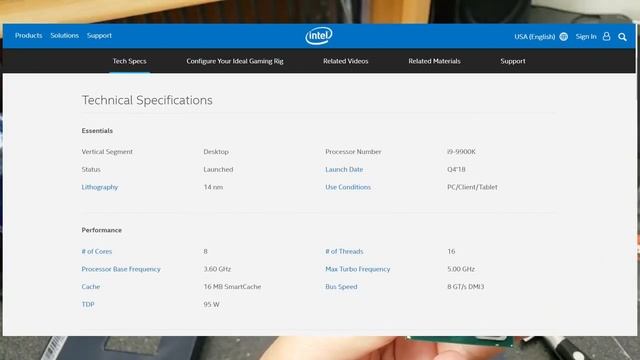Click the Processor Number label
This screenshot has width=640, height=360.
(353, 151)
